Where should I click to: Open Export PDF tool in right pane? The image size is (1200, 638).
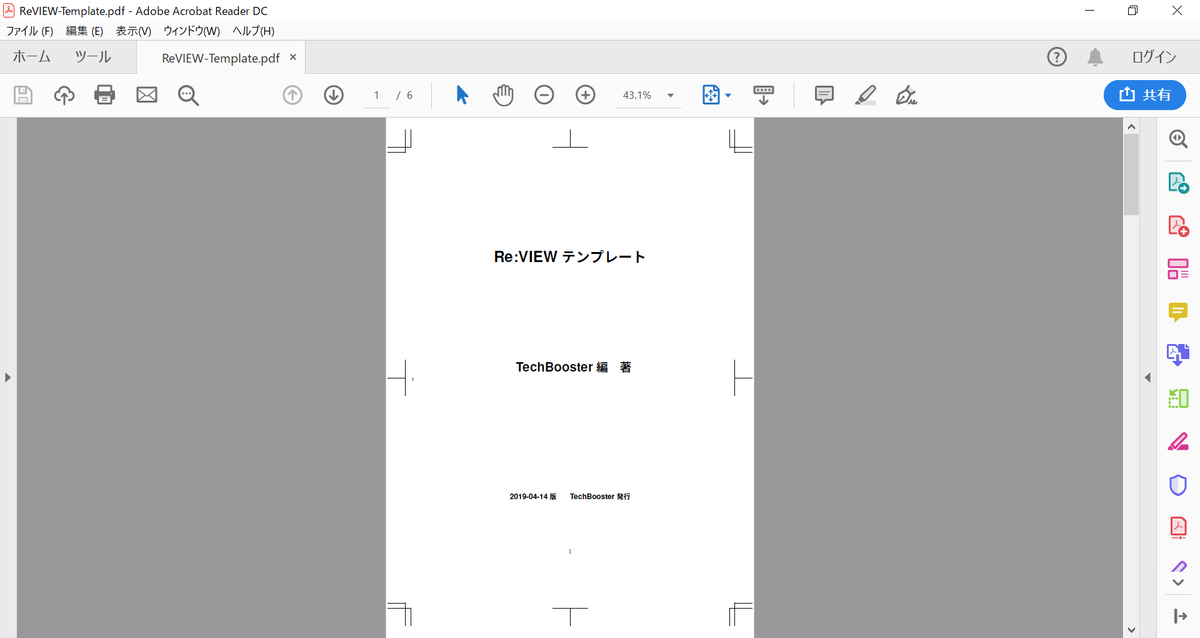click(1178, 183)
